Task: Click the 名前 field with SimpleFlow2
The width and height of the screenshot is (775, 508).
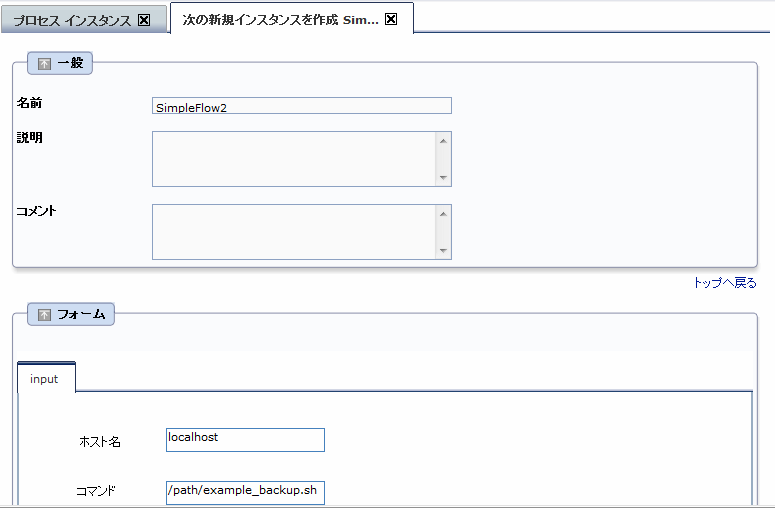Action: (x=301, y=106)
